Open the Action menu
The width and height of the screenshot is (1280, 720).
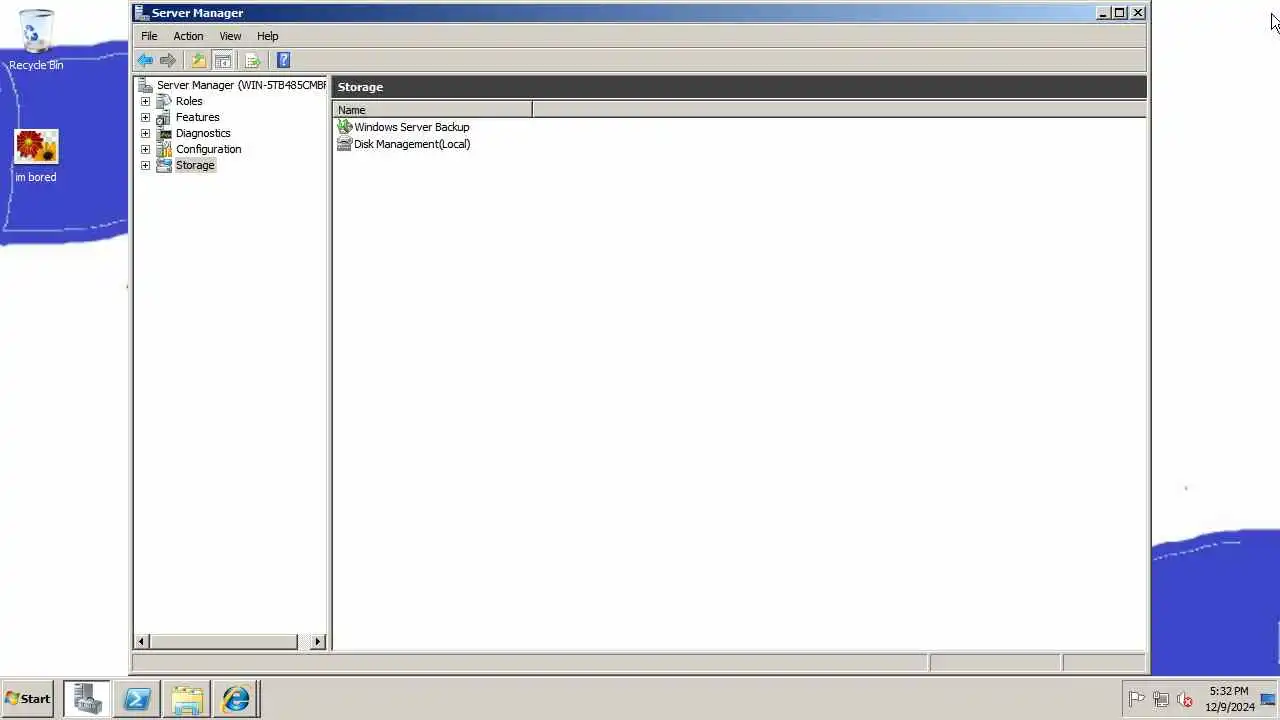tap(188, 36)
